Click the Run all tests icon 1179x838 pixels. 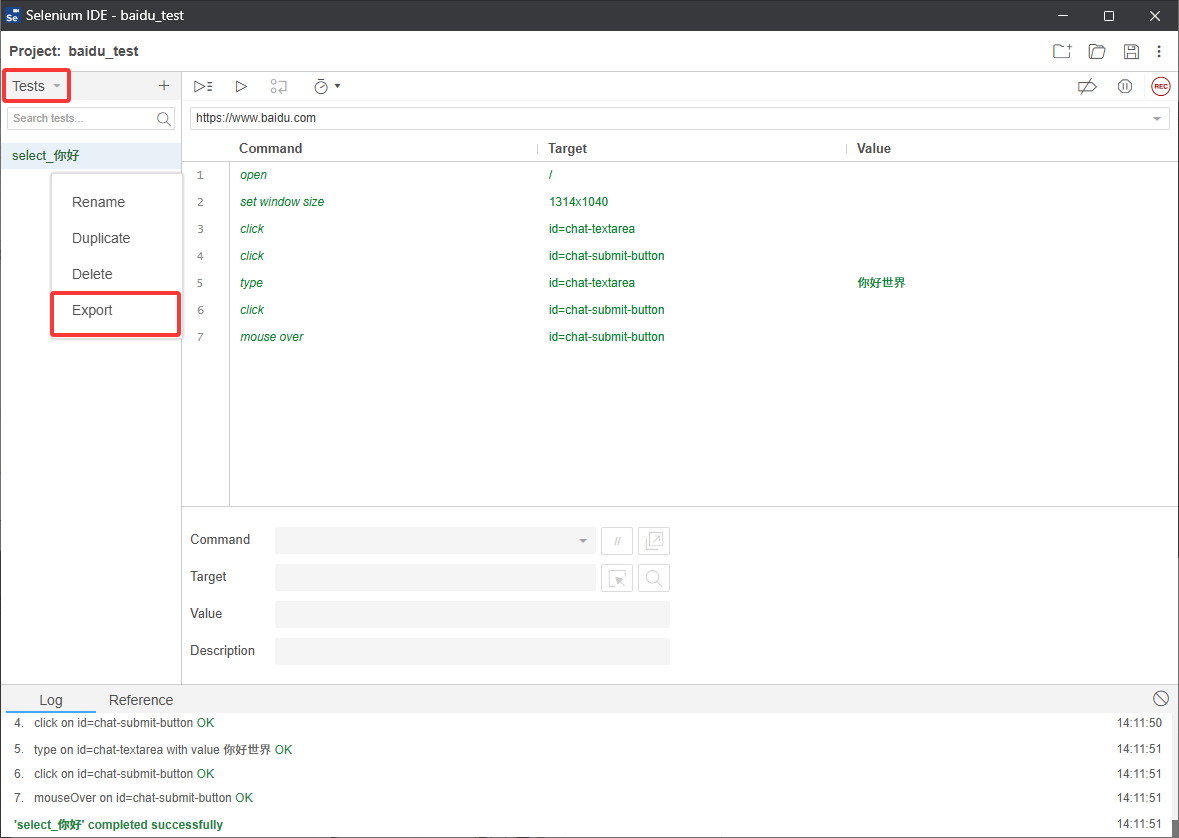click(203, 87)
